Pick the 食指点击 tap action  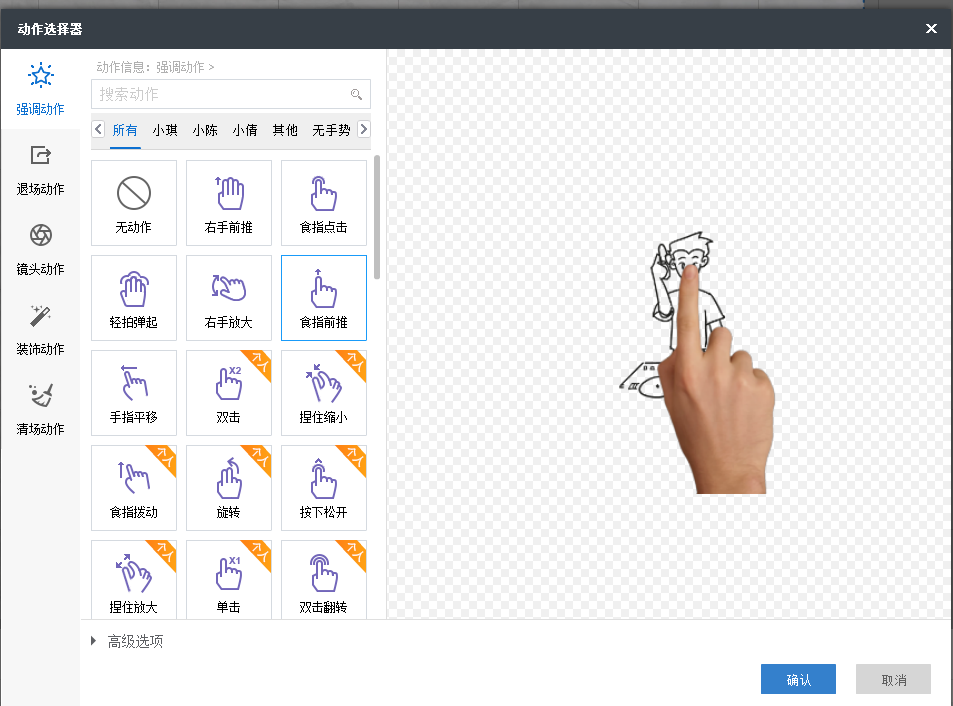pyautogui.click(x=323, y=203)
